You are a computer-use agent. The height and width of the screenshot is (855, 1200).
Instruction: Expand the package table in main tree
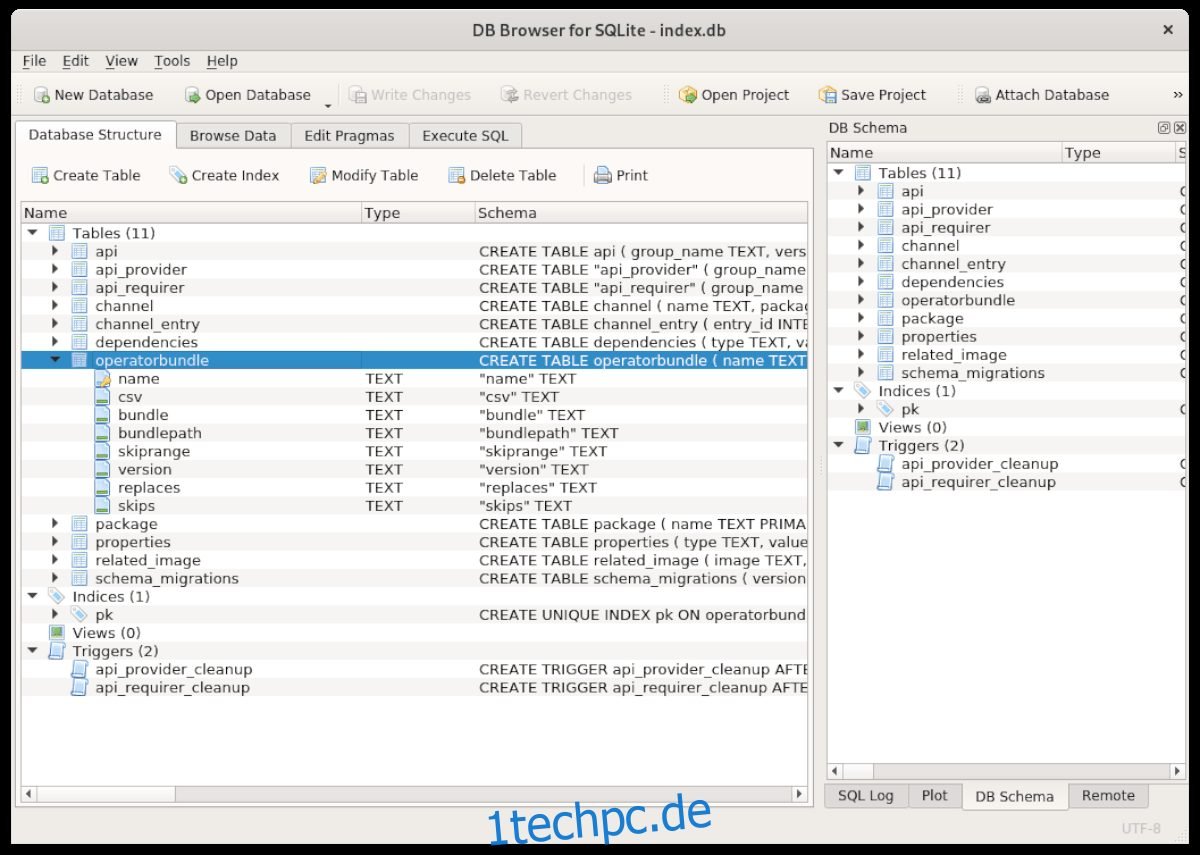(x=56, y=524)
